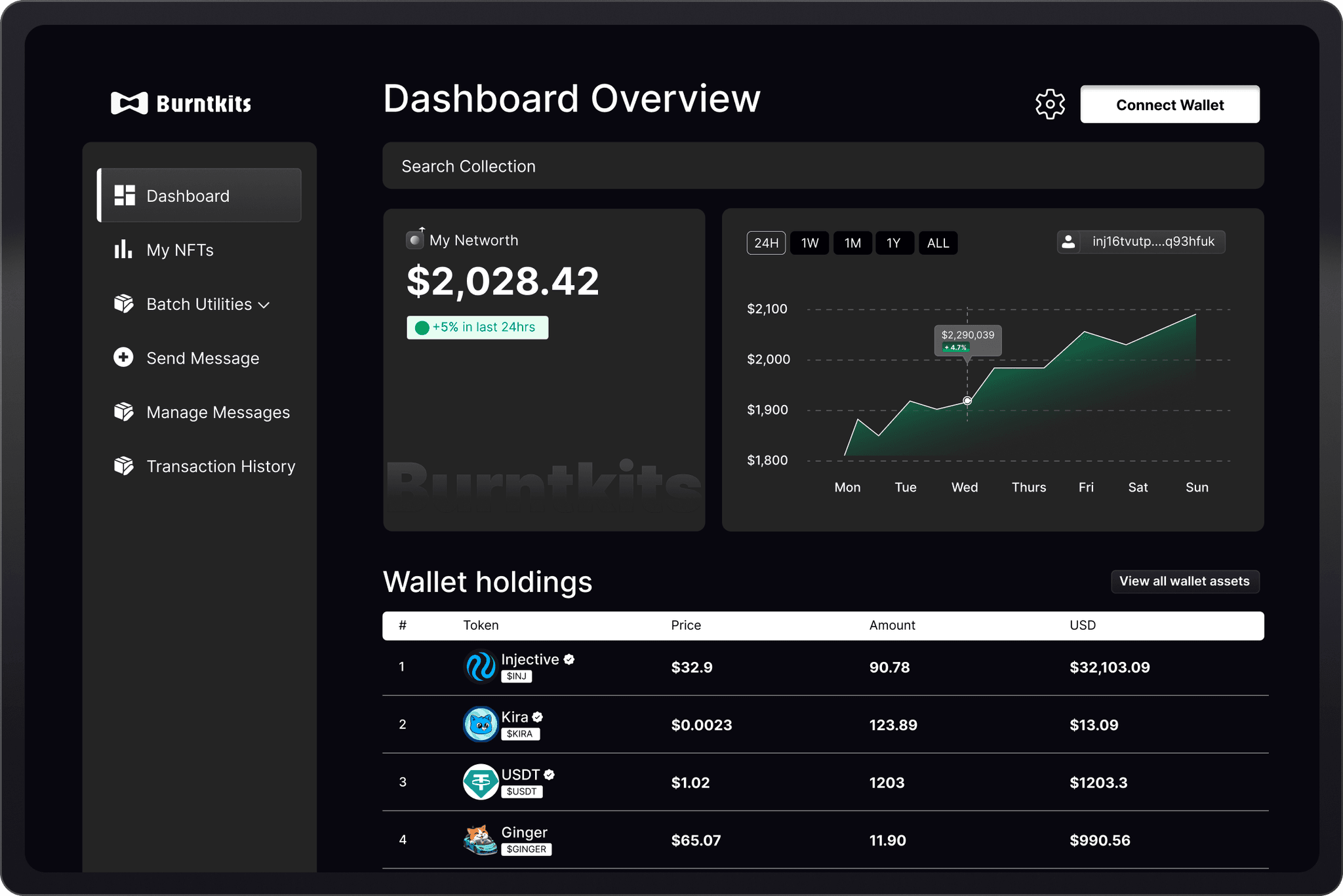Click the Ginger token avatar

click(x=481, y=840)
